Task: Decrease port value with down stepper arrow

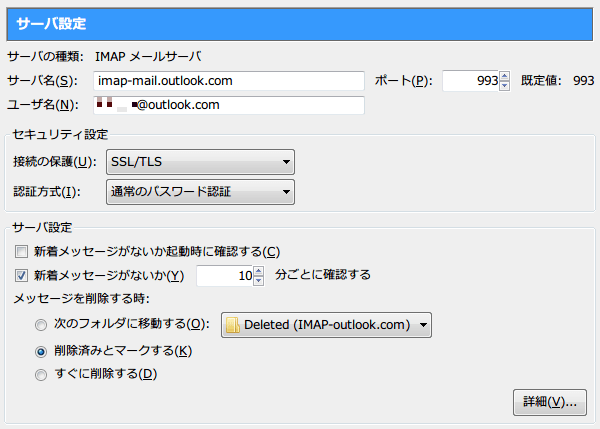Action: (x=504, y=85)
